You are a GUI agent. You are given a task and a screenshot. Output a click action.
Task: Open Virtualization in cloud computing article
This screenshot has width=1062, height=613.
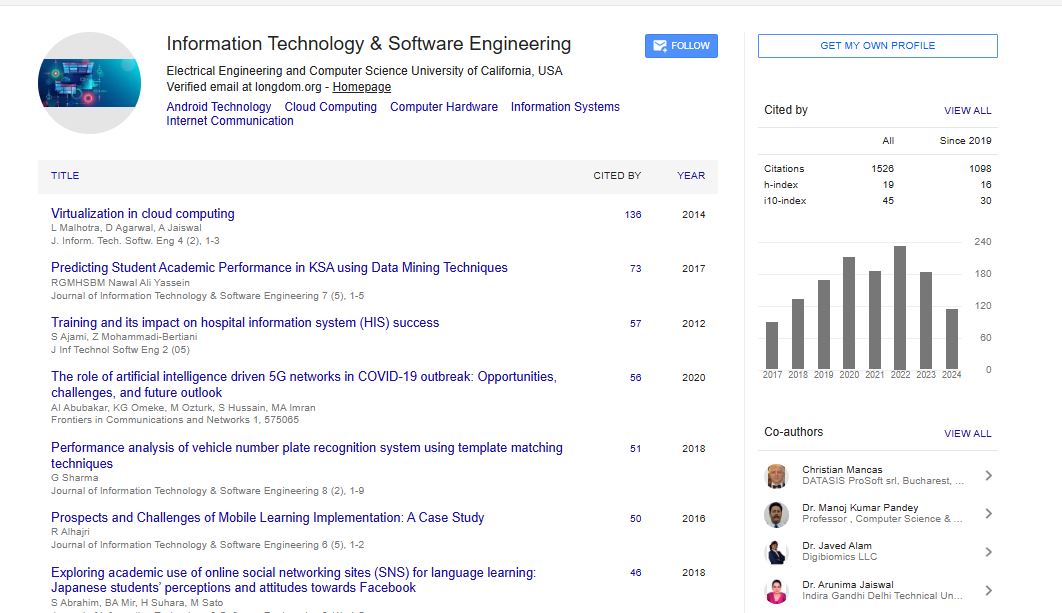click(143, 214)
